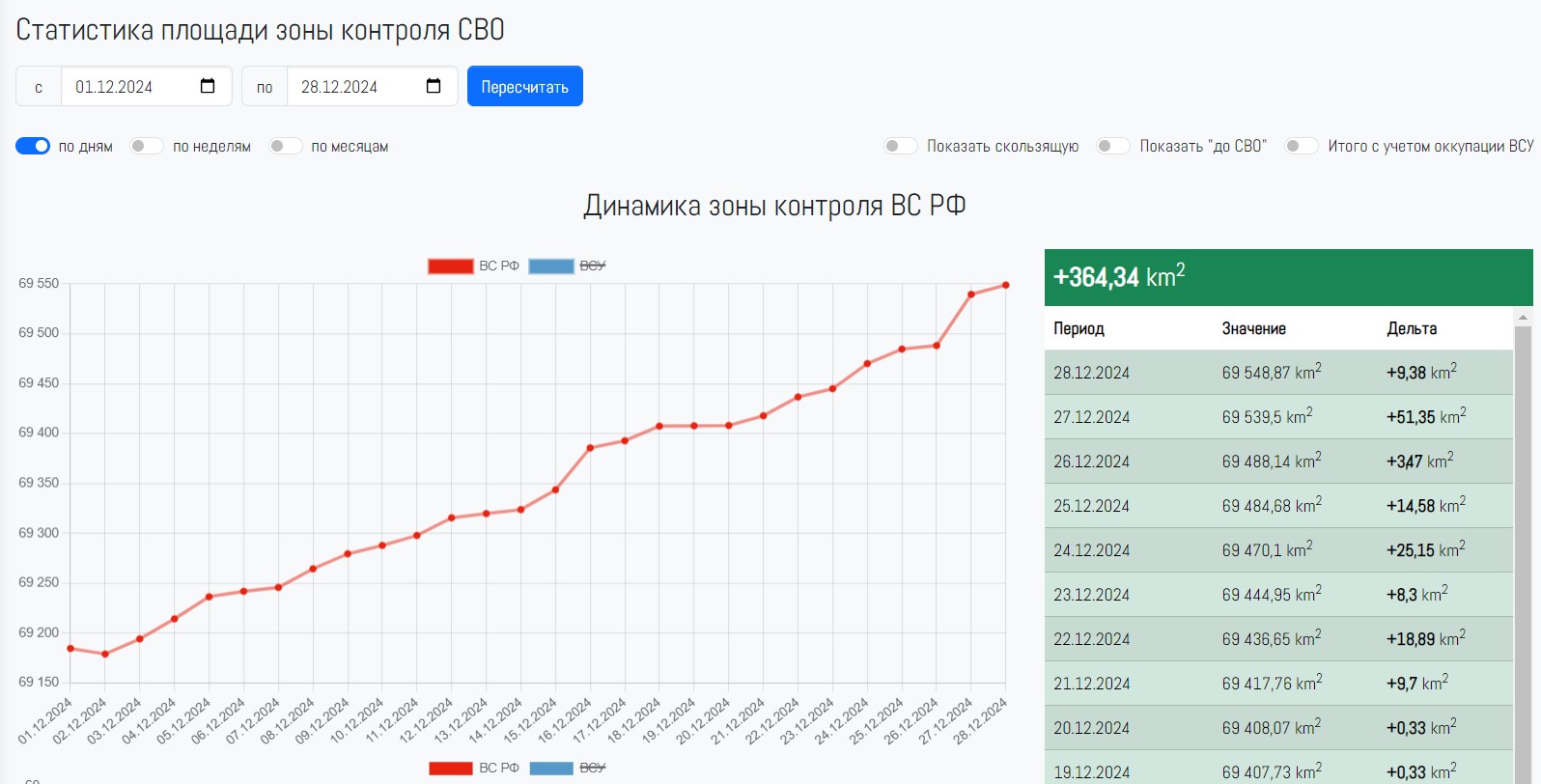Turn on 'Показать "до СВО"' switch

[x=1112, y=146]
